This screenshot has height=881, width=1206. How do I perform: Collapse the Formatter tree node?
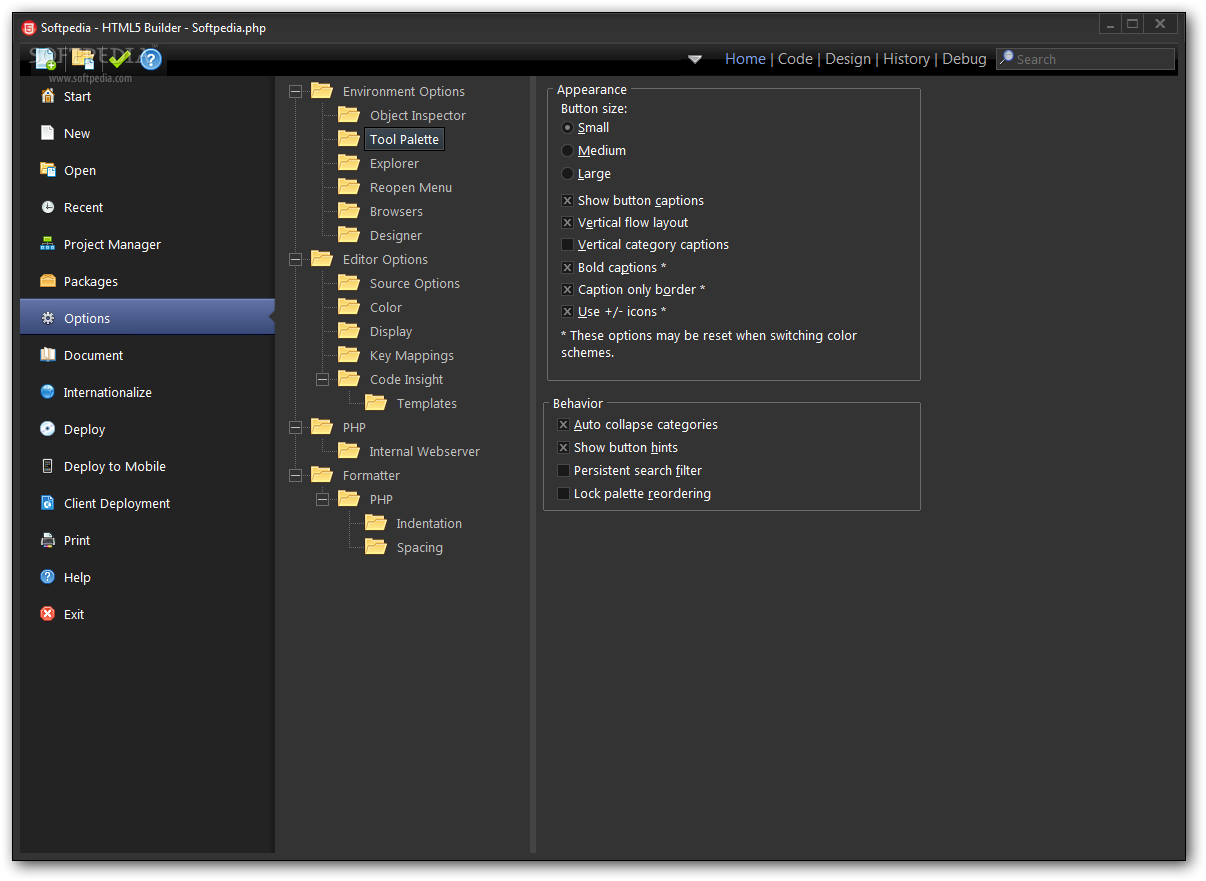(x=295, y=476)
